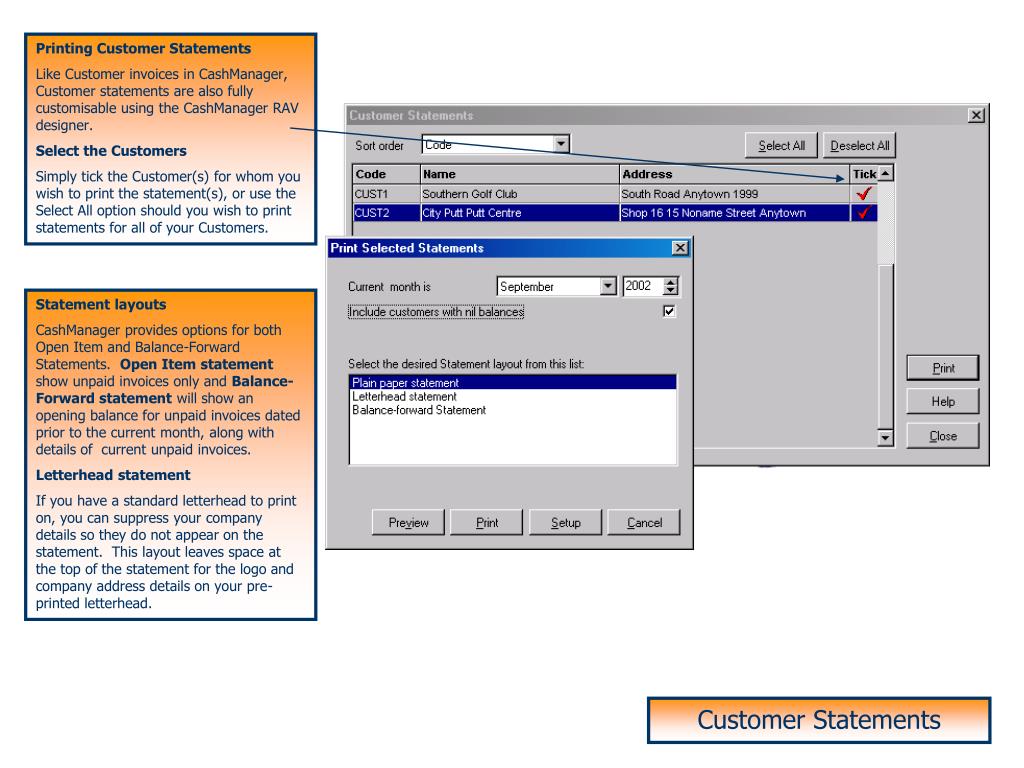Image resolution: width=1024 pixels, height=768 pixels.
Task: Close Customer Statements window with X icon
Action: point(976,116)
